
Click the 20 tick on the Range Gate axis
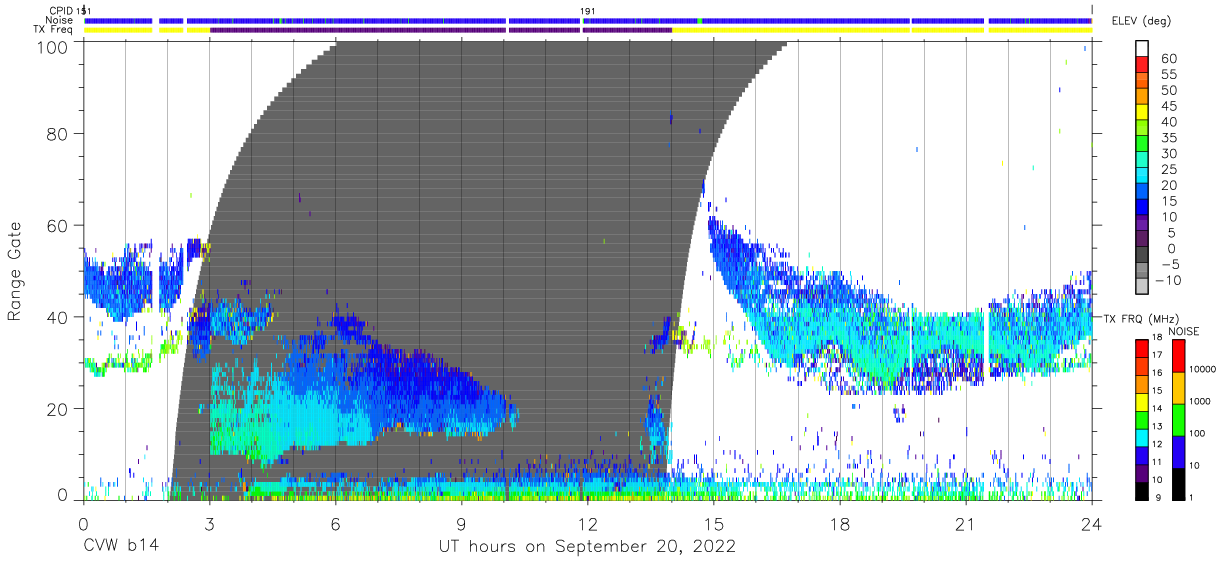point(58,408)
